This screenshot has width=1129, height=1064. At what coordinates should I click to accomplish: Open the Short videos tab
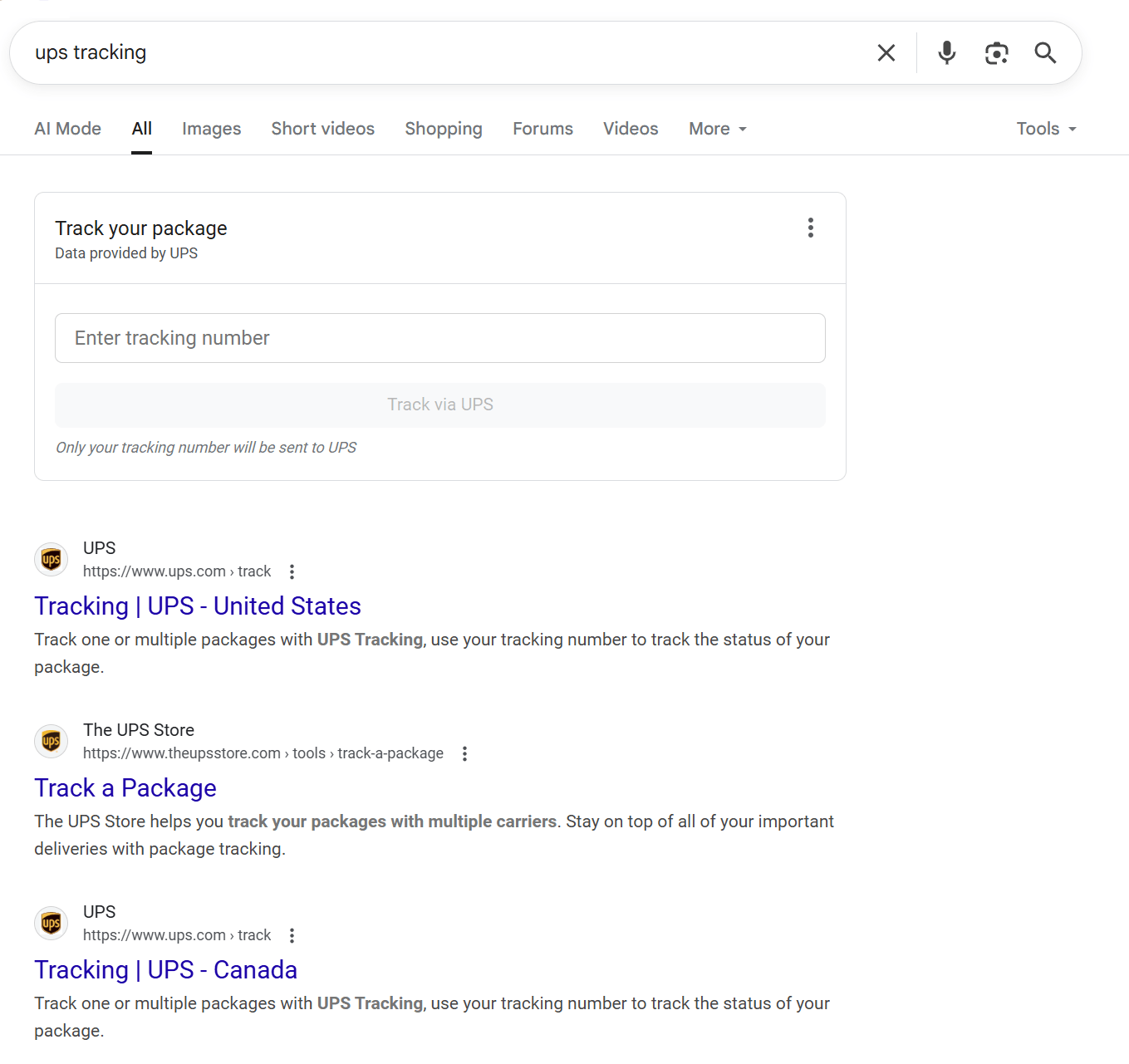323,129
